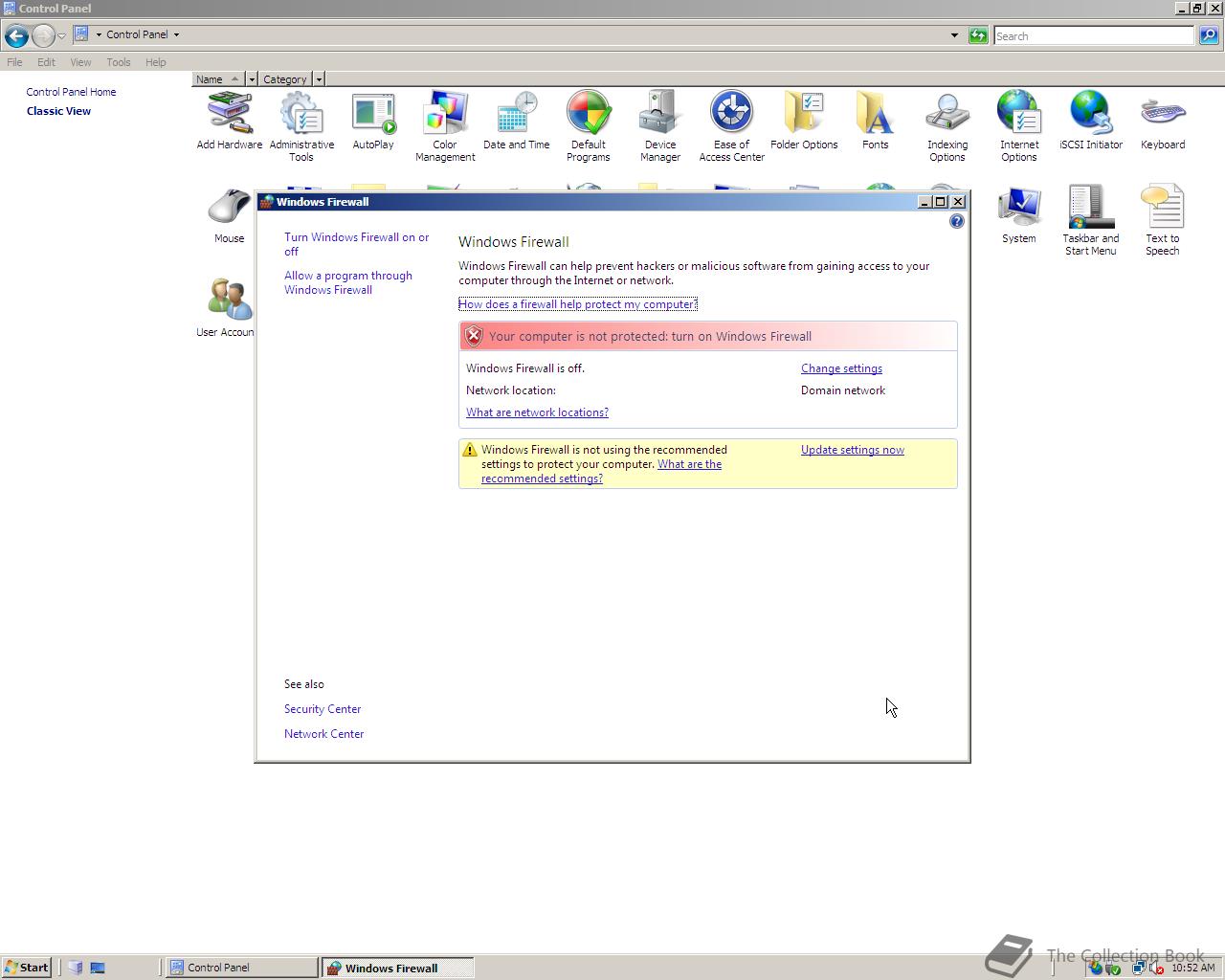Screen dimensions: 1225x980
Task: Click the Back navigation arrow
Action: (x=16, y=35)
